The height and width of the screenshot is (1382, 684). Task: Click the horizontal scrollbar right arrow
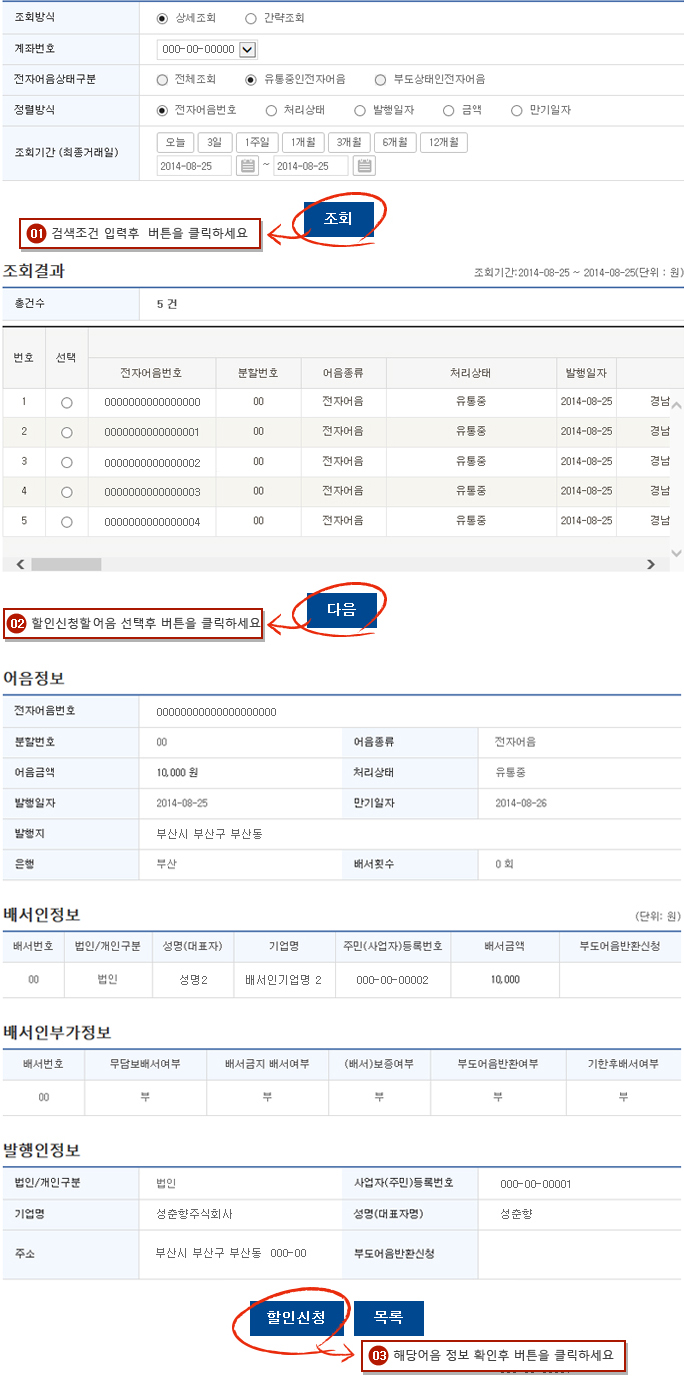pyautogui.click(x=650, y=565)
